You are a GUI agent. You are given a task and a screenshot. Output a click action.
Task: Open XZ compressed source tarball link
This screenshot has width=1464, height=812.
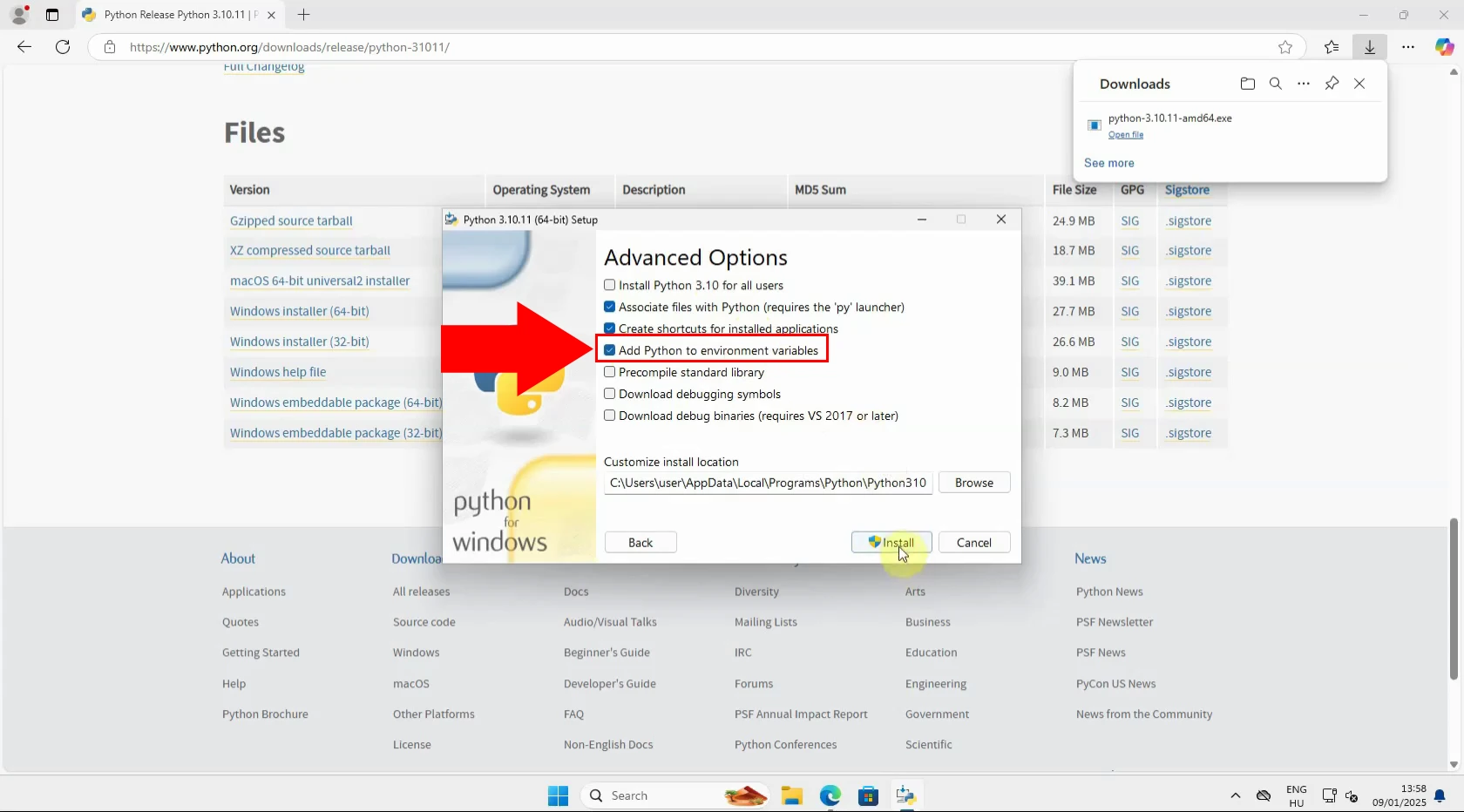pyautogui.click(x=310, y=251)
